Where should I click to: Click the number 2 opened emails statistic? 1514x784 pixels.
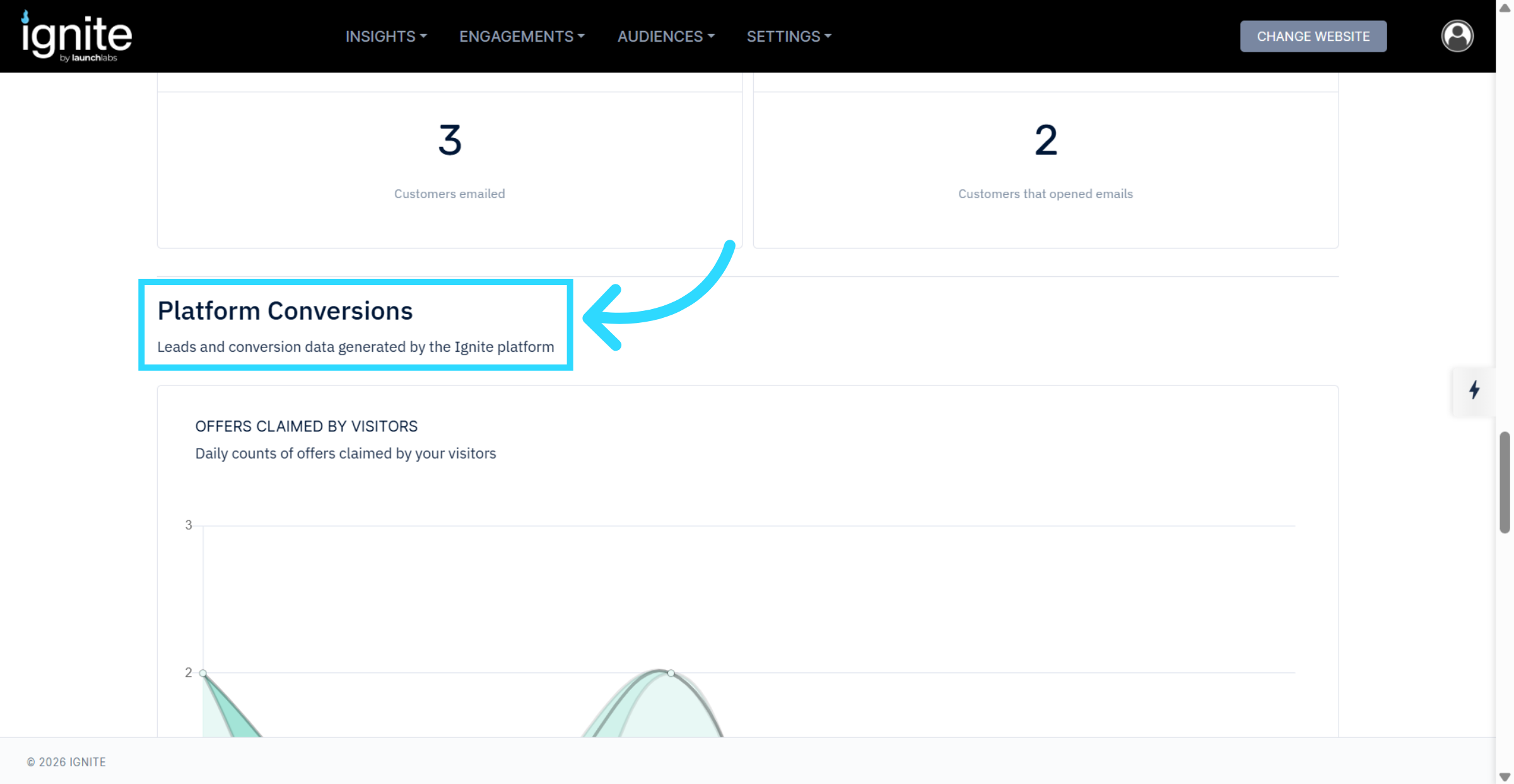[x=1045, y=140]
